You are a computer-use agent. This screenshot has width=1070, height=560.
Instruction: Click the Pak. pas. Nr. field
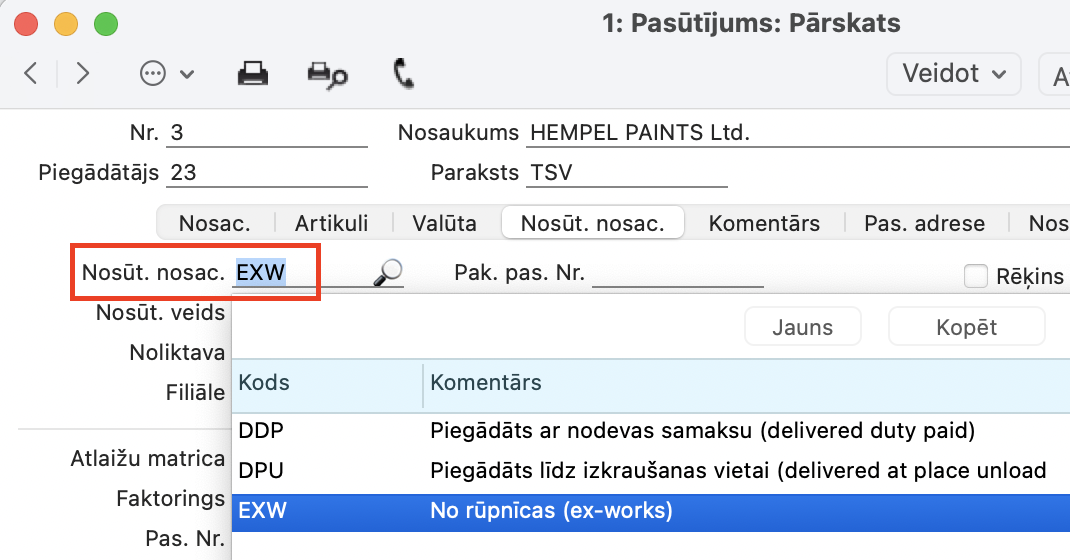coord(677,273)
